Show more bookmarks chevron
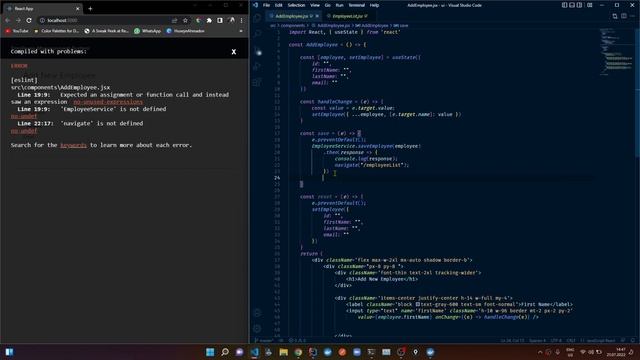This screenshot has height=360, width=640. 241,31
